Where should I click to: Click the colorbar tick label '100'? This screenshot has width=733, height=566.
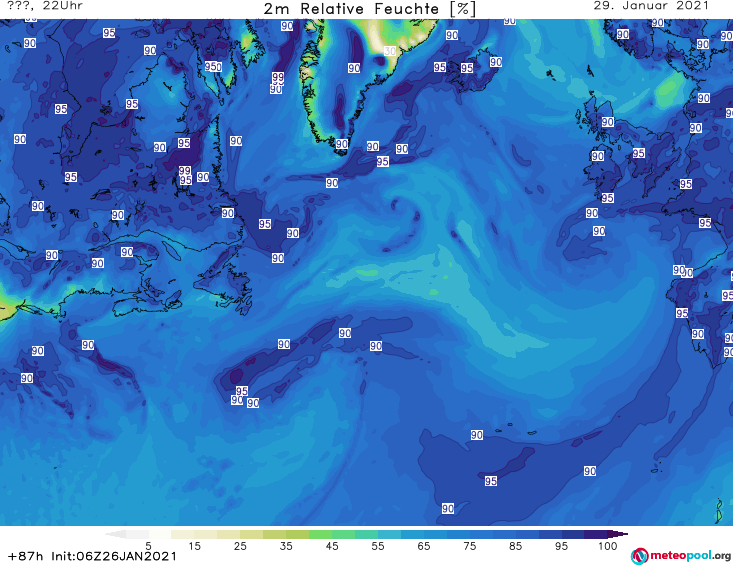point(608,546)
